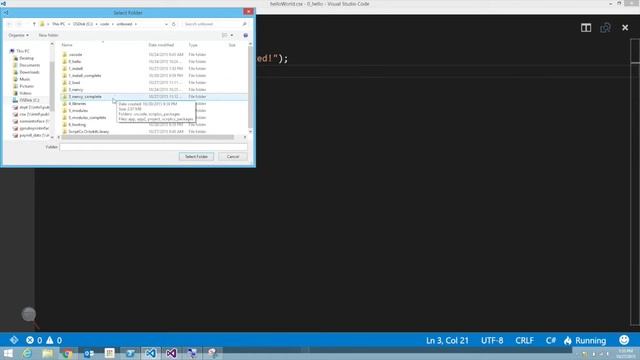Refresh the folder listing in address bar
This screenshot has height=360, width=640.
[173, 24]
